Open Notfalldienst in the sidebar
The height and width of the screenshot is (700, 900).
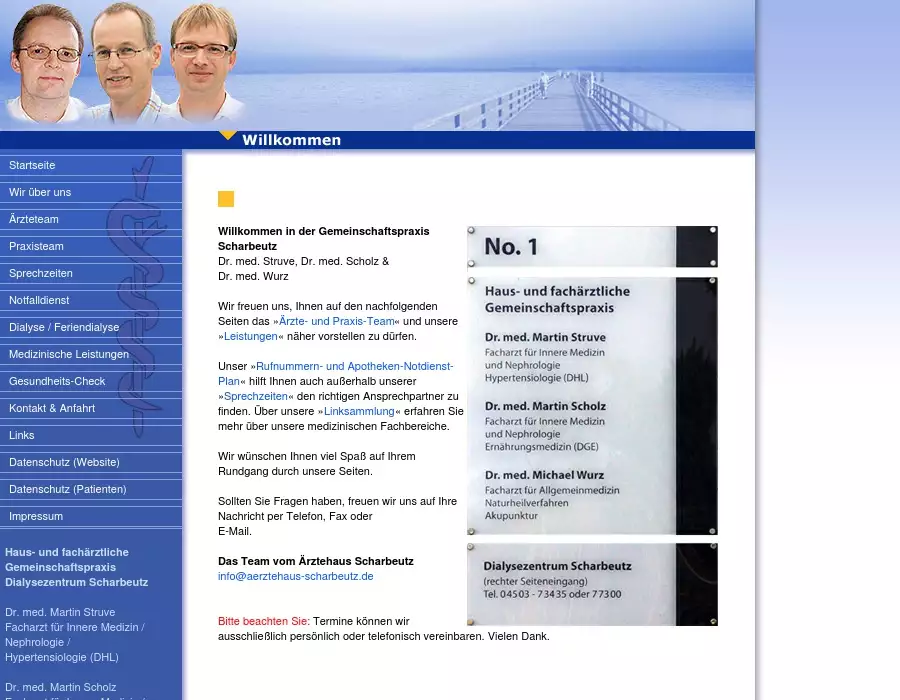39,300
